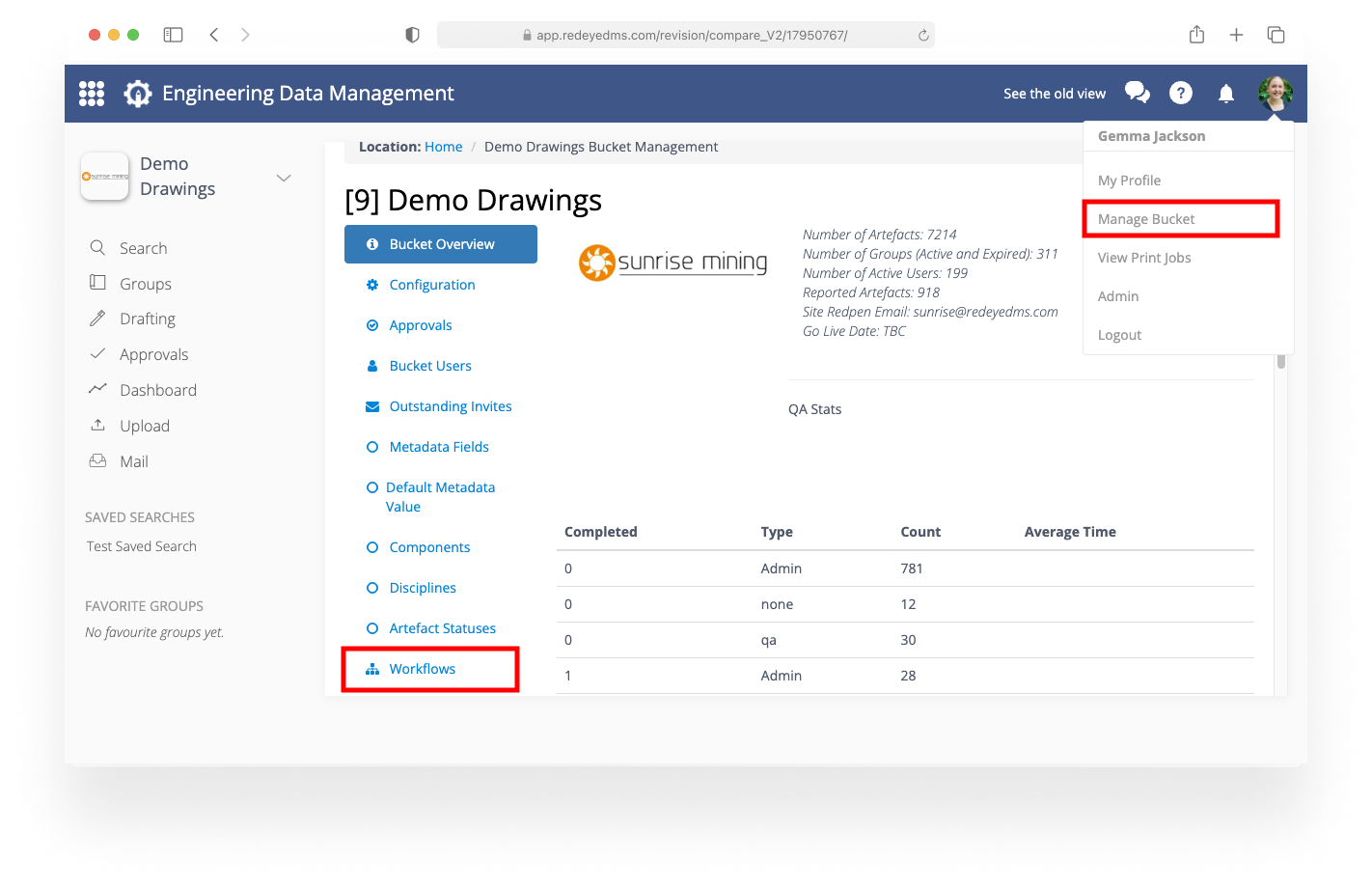Open the notifications bell

(x=1226, y=94)
